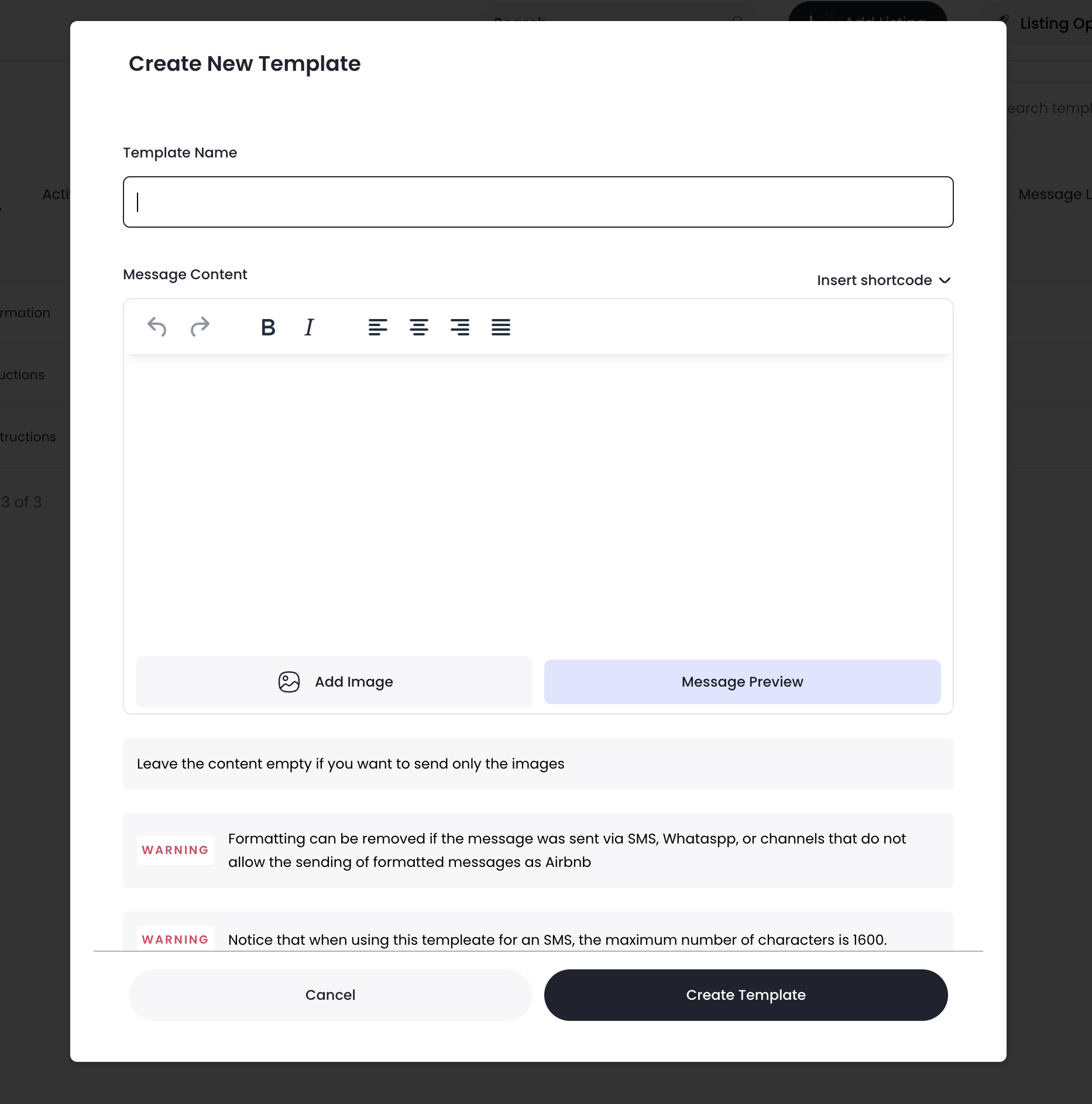Viewport: 1092px width, 1104px height.
Task: Toggle bold text formatting
Action: pos(268,327)
